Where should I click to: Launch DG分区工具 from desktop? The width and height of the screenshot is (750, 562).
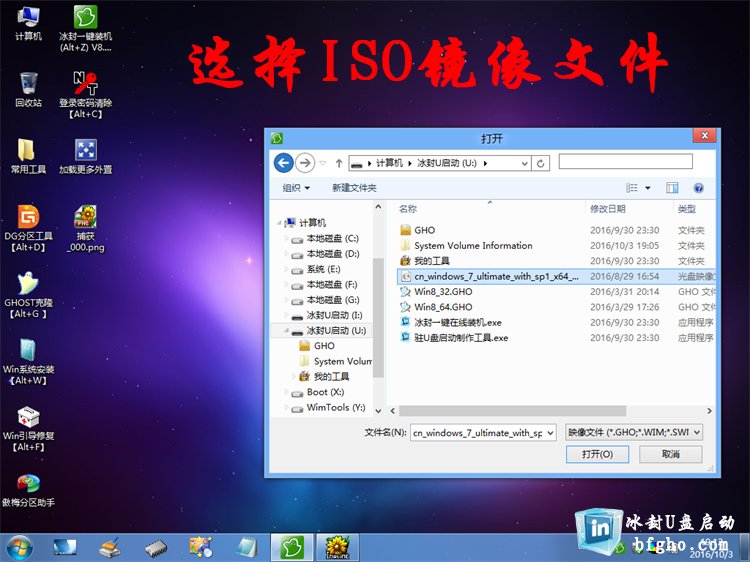point(28,228)
